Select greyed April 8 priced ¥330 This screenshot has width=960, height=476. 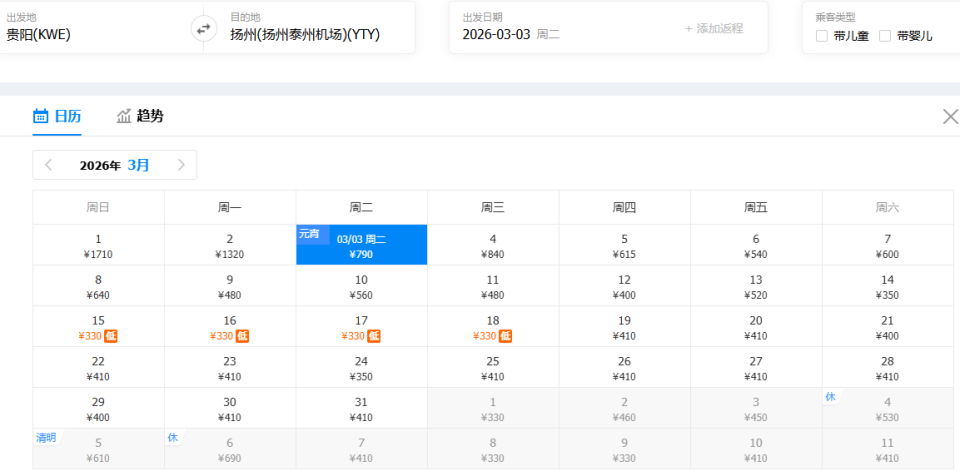(493, 449)
